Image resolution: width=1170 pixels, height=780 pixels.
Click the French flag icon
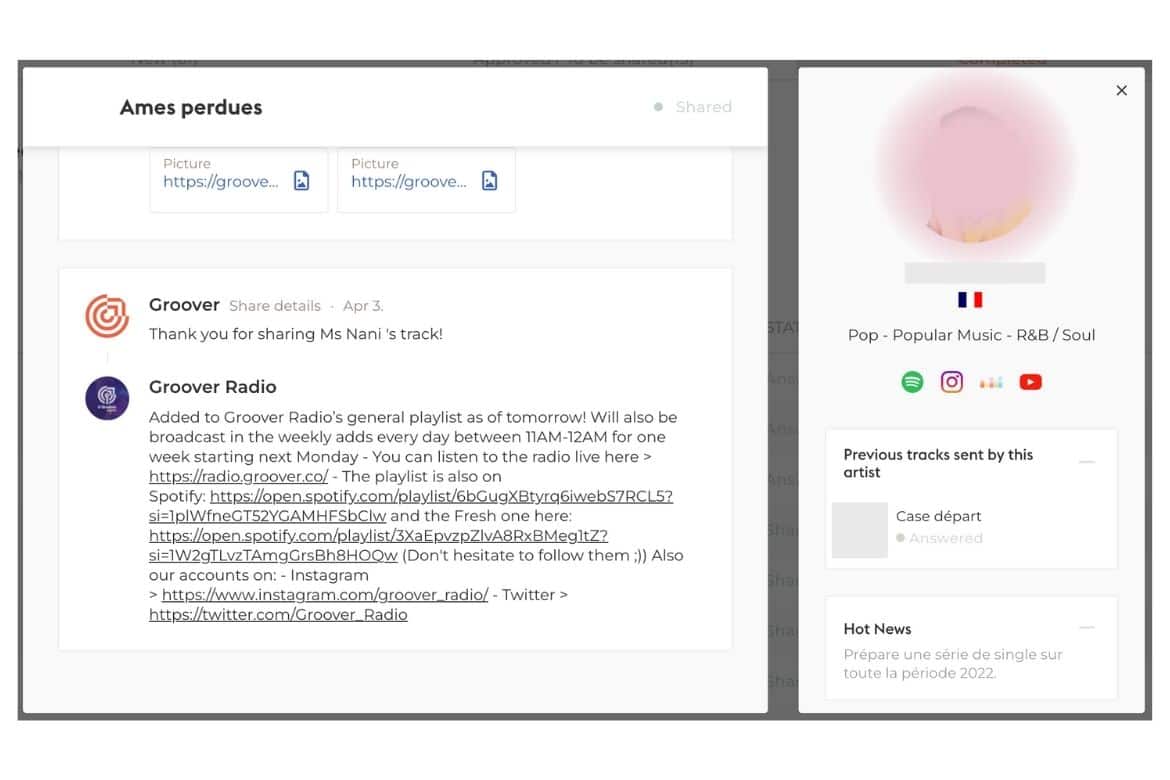[x=970, y=299]
